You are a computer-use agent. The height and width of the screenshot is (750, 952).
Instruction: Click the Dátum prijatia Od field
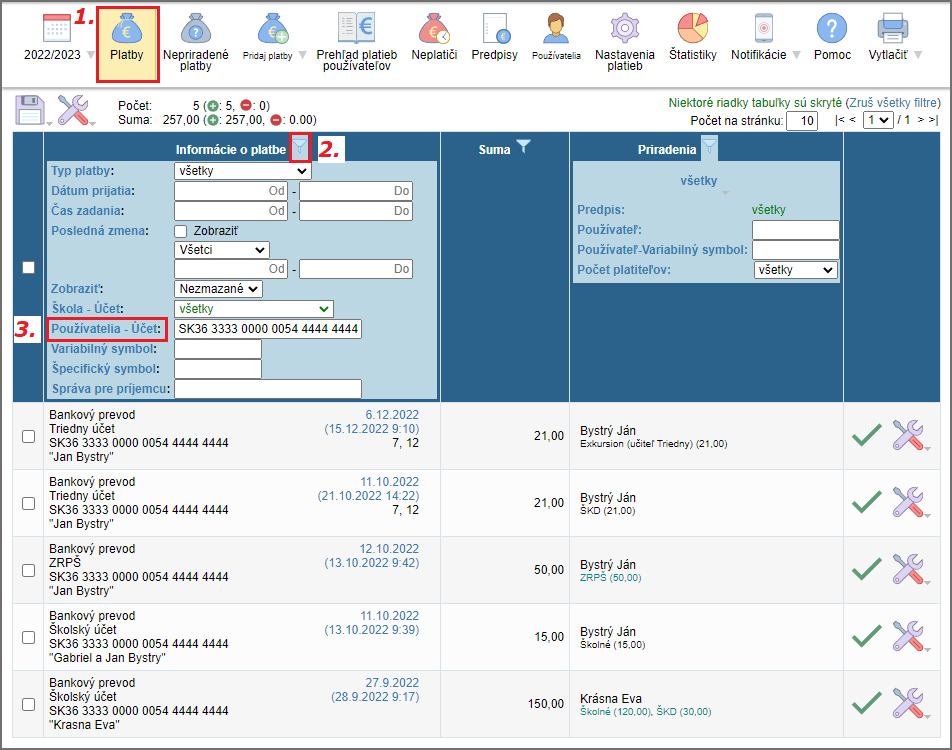[231, 191]
